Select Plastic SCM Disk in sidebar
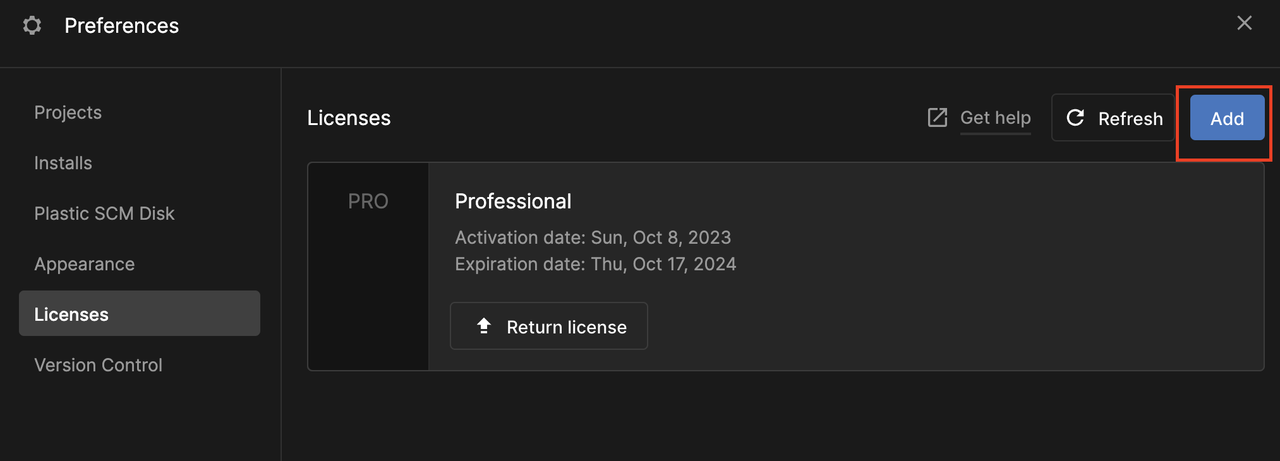Screen dimensions: 1280x461 click(104, 213)
